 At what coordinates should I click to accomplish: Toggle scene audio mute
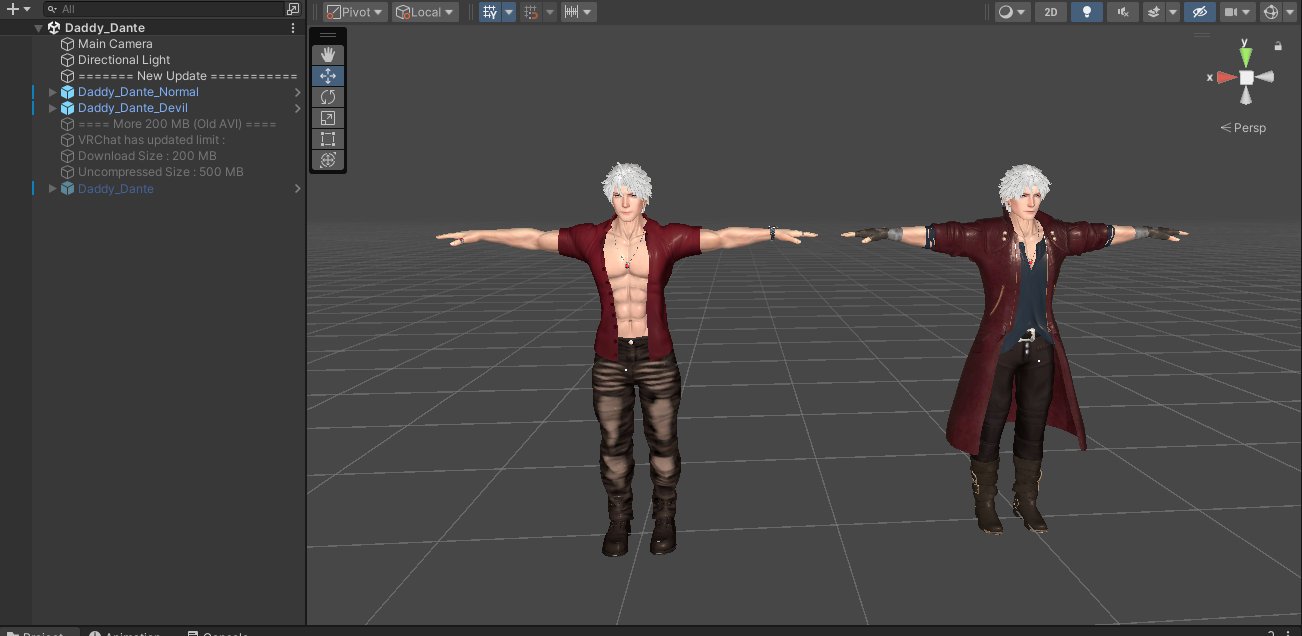pyautogui.click(x=1124, y=12)
